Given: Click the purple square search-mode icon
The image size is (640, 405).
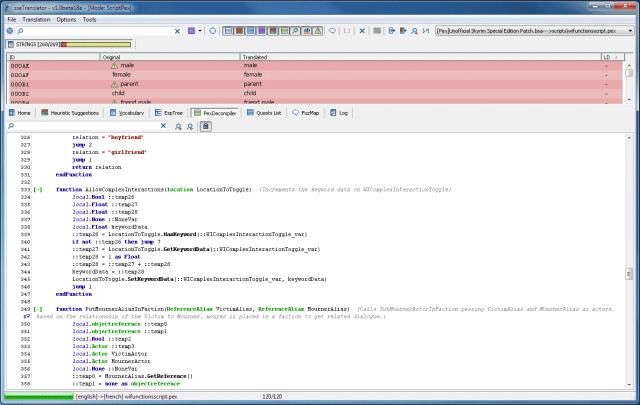Looking at the screenshot, I should coord(191,31).
